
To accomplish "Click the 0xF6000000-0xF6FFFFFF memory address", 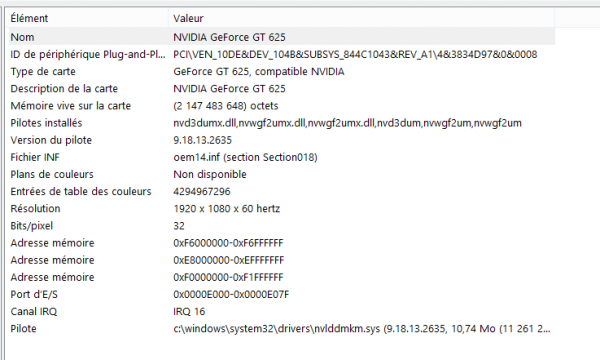I will (228, 243).
